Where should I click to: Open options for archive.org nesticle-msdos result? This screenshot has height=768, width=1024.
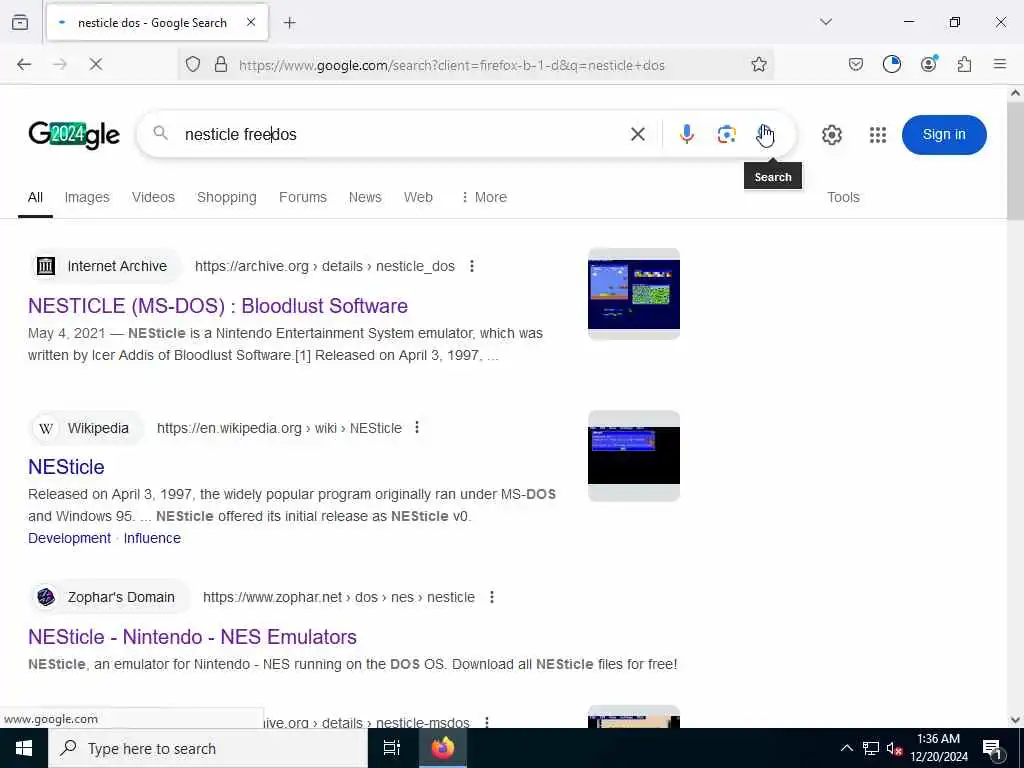click(x=487, y=722)
